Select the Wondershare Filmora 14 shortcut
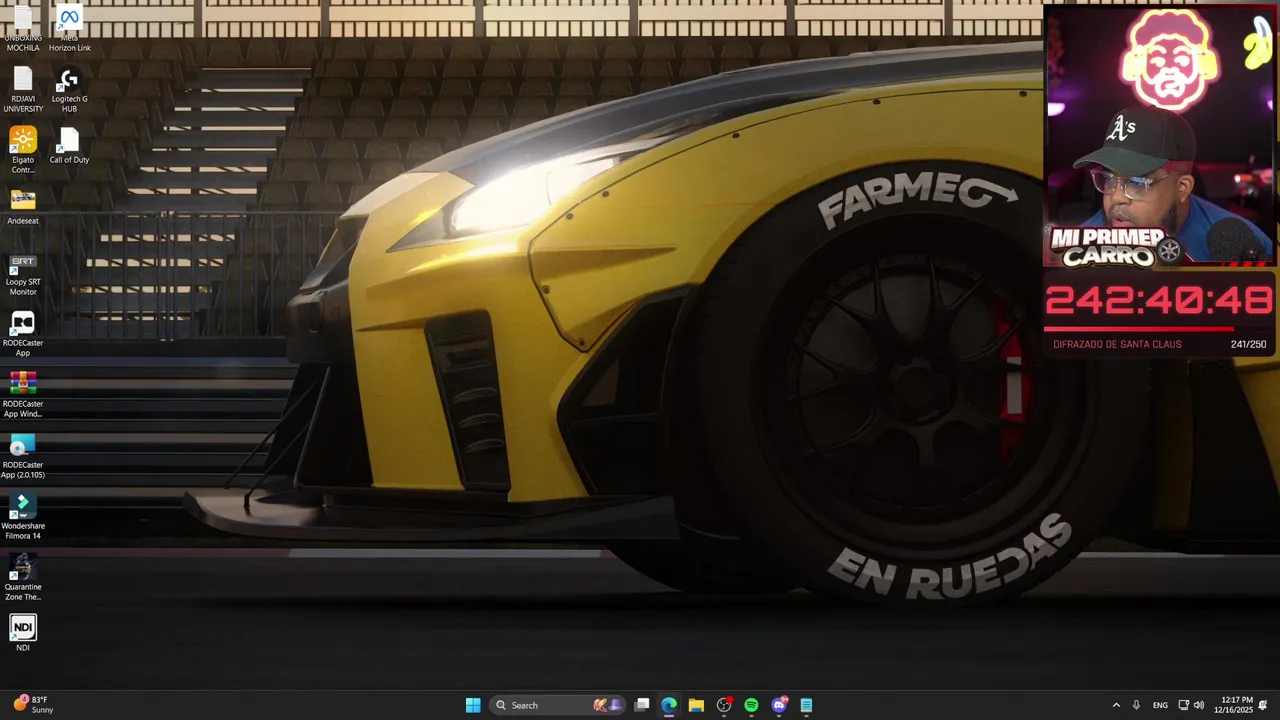The height and width of the screenshot is (720, 1280). click(23, 516)
